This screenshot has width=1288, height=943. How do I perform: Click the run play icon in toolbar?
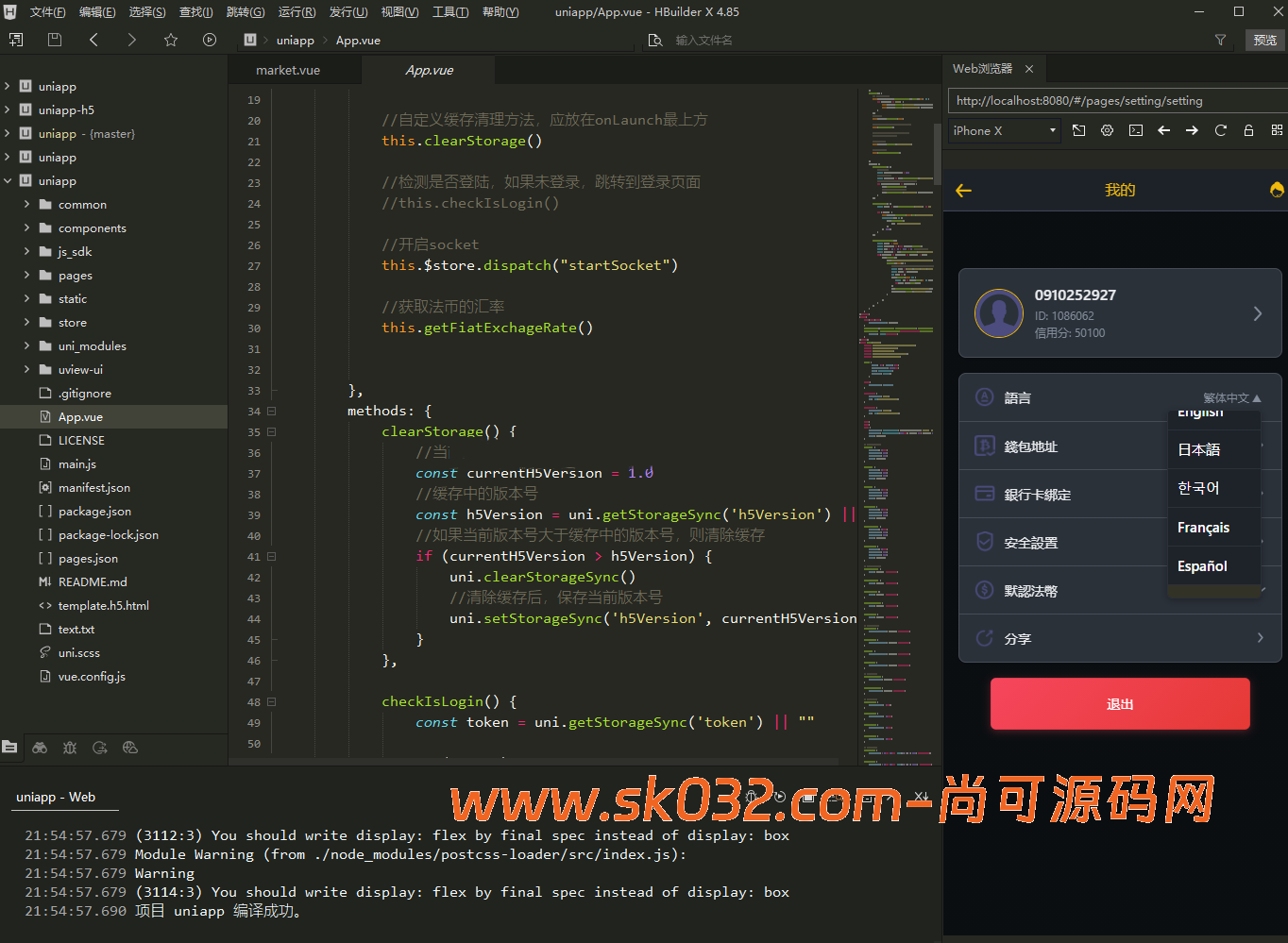pos(210,40)
